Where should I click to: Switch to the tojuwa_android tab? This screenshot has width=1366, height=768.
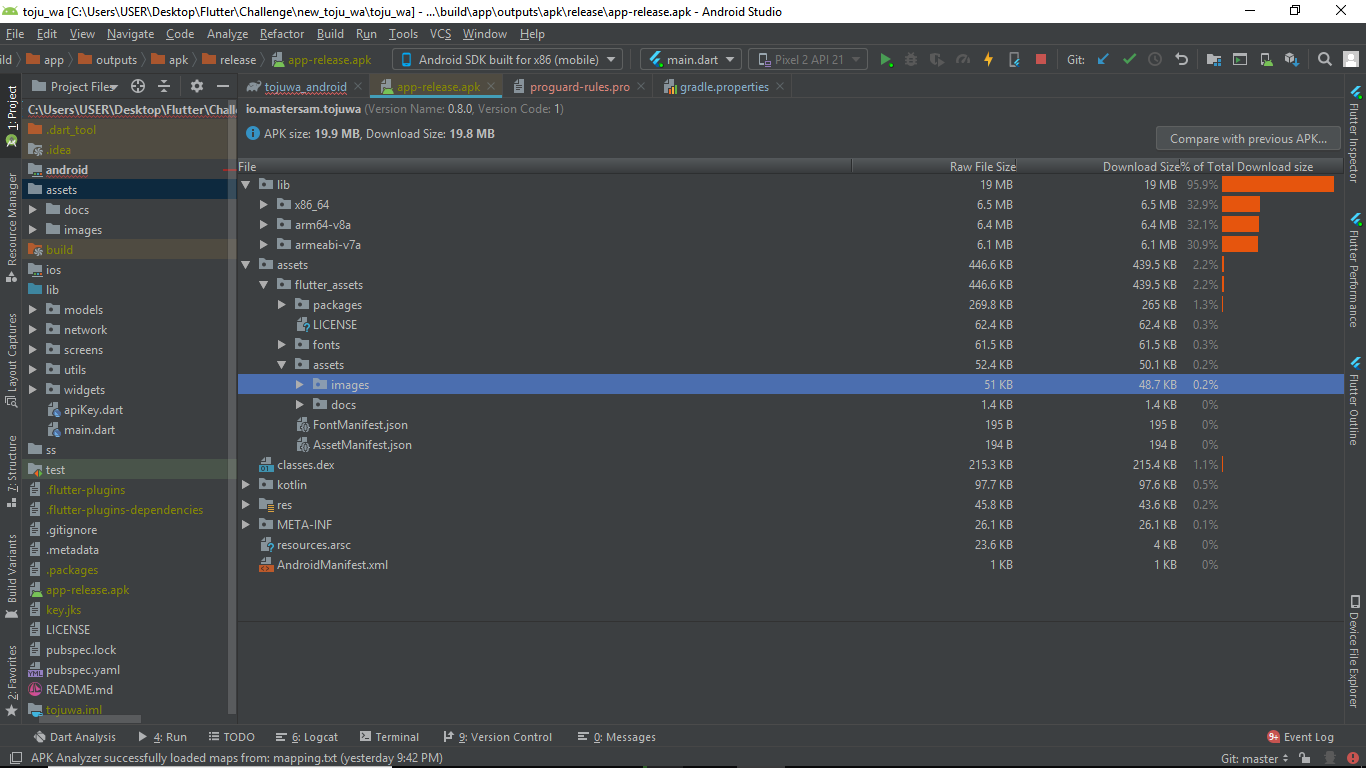coord(305,87)
